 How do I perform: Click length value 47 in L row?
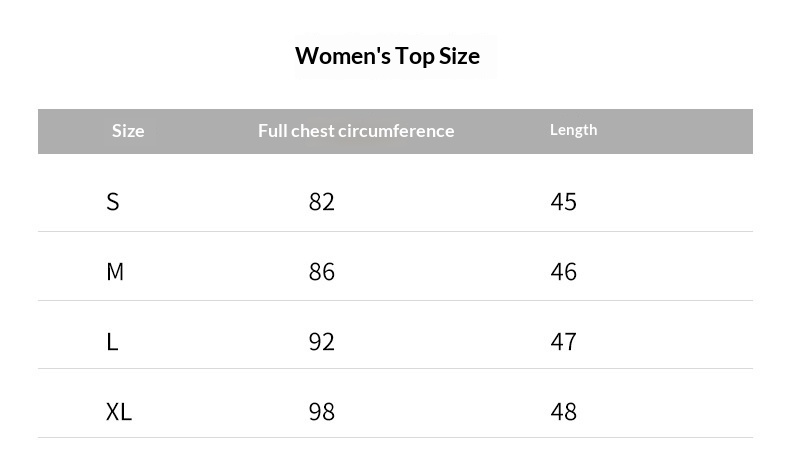pyautogui.click(x=564, y=342)
